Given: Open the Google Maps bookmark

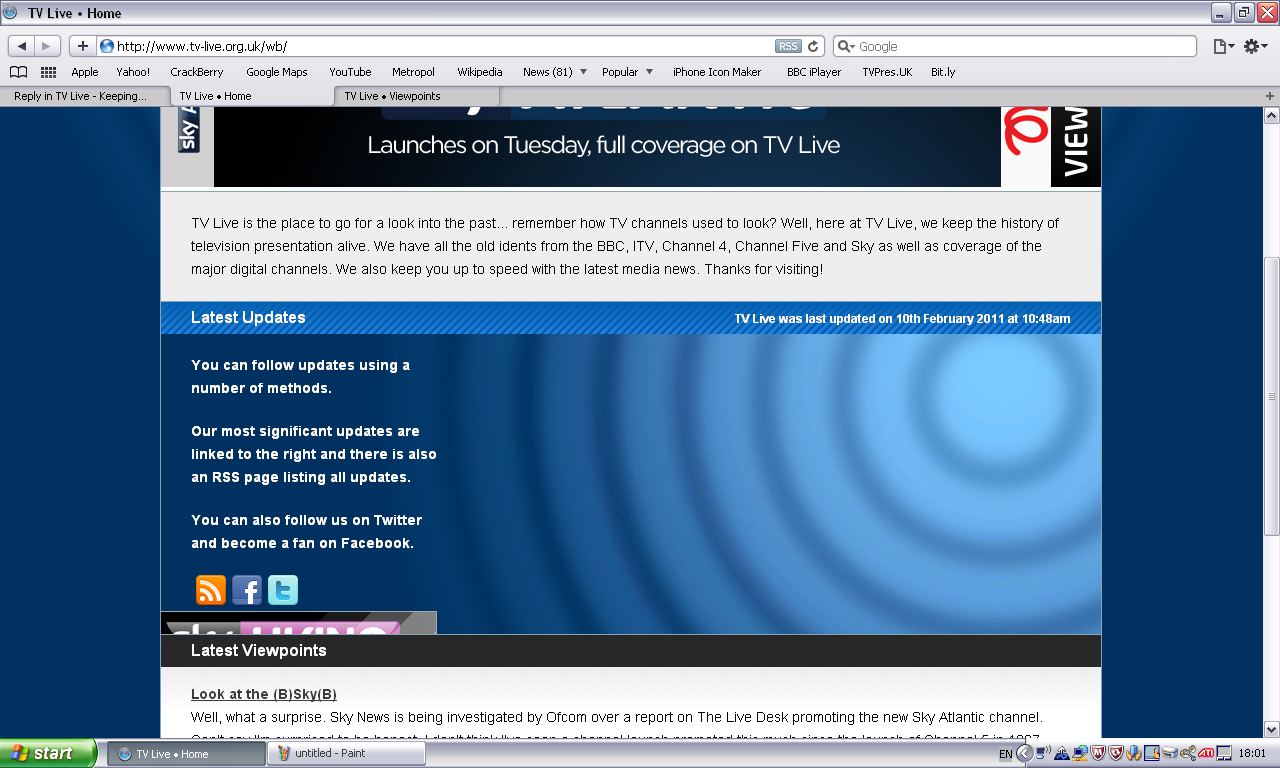Looking at the screenshot, I should [x=277, y=72].
